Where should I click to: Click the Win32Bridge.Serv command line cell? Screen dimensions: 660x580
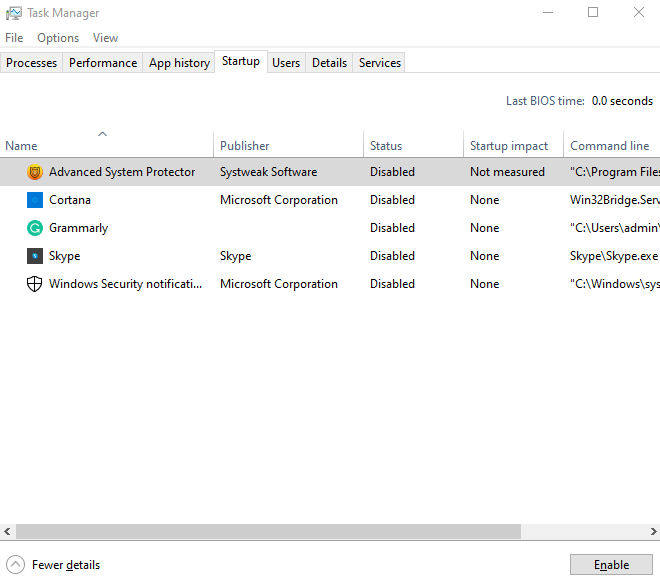point(615,200)
